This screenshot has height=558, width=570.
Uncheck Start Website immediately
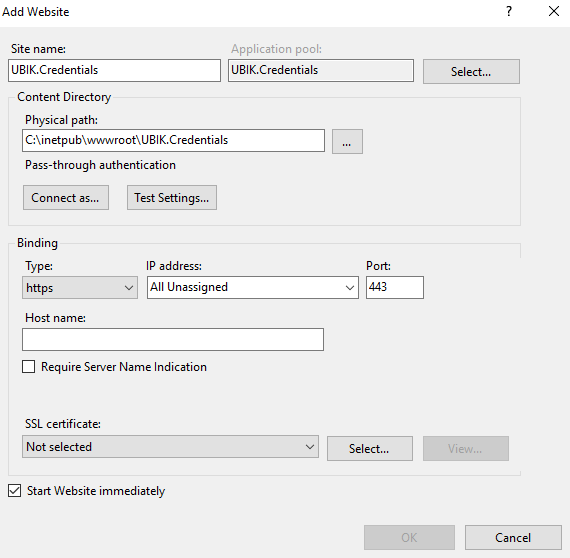15,490
